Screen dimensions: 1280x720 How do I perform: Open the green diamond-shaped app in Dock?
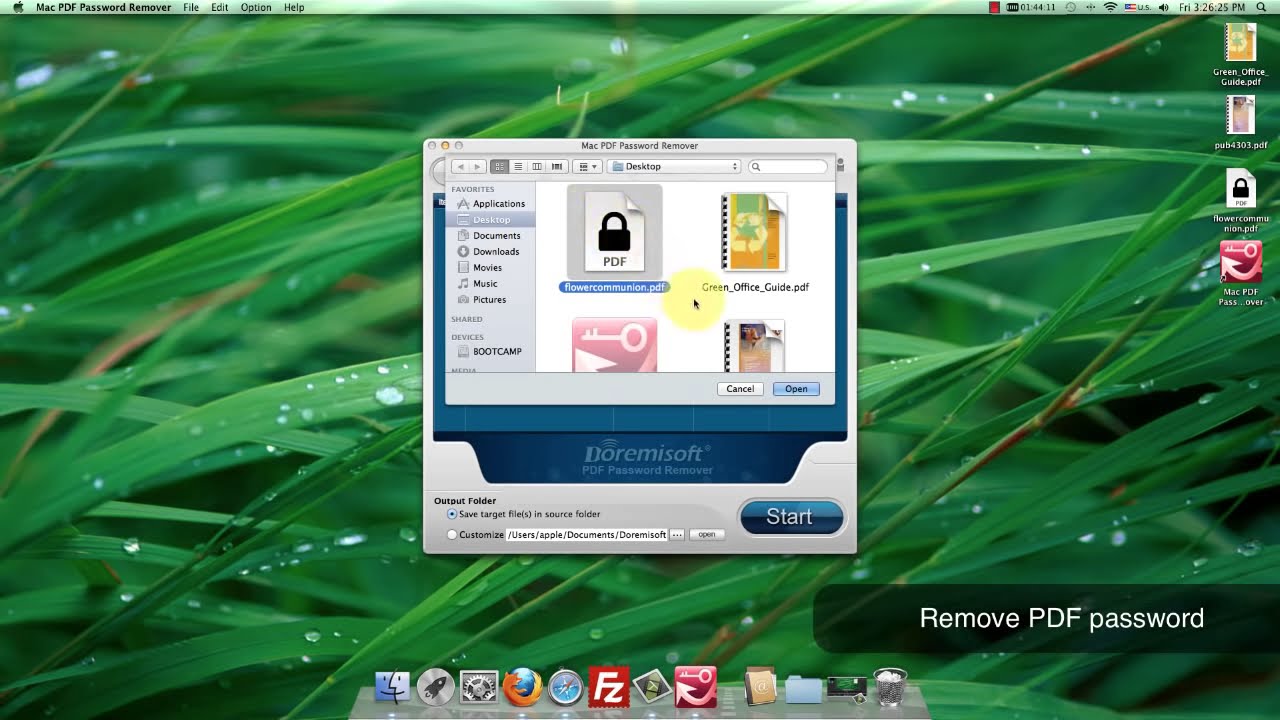(652, 687)
